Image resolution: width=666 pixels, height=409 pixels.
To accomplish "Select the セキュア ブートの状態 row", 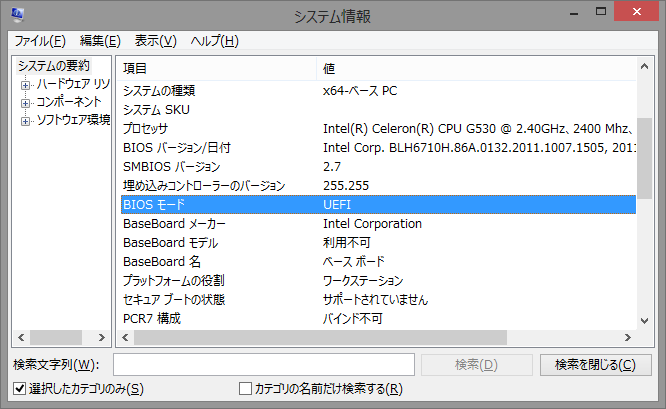I will [x=378, y=299].
